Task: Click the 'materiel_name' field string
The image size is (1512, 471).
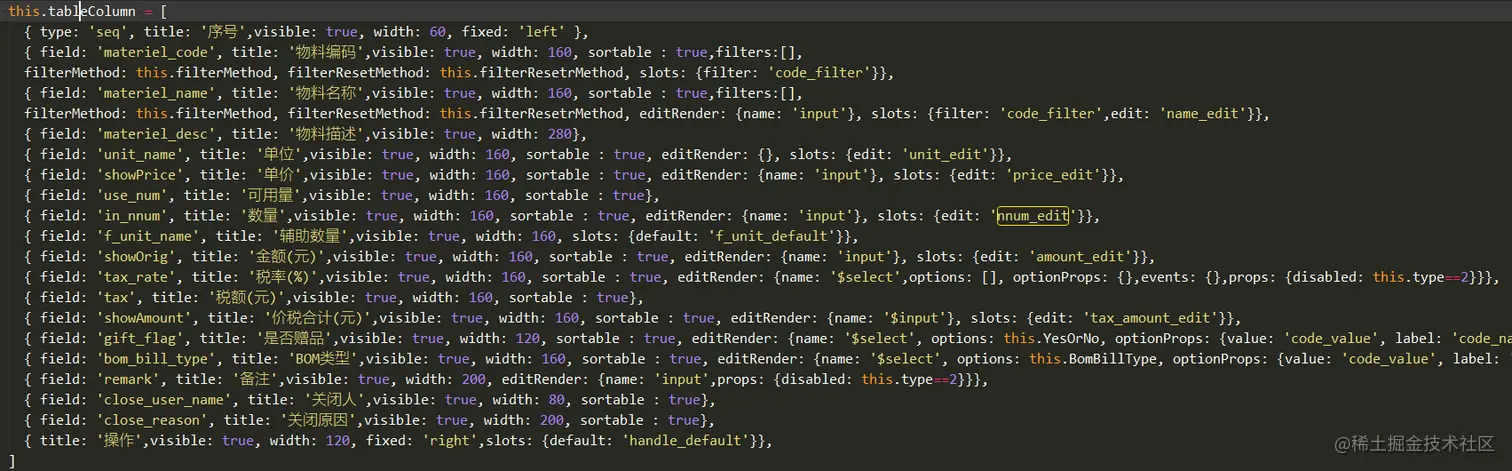Action: pyautogui.click(x=158, y=93)
